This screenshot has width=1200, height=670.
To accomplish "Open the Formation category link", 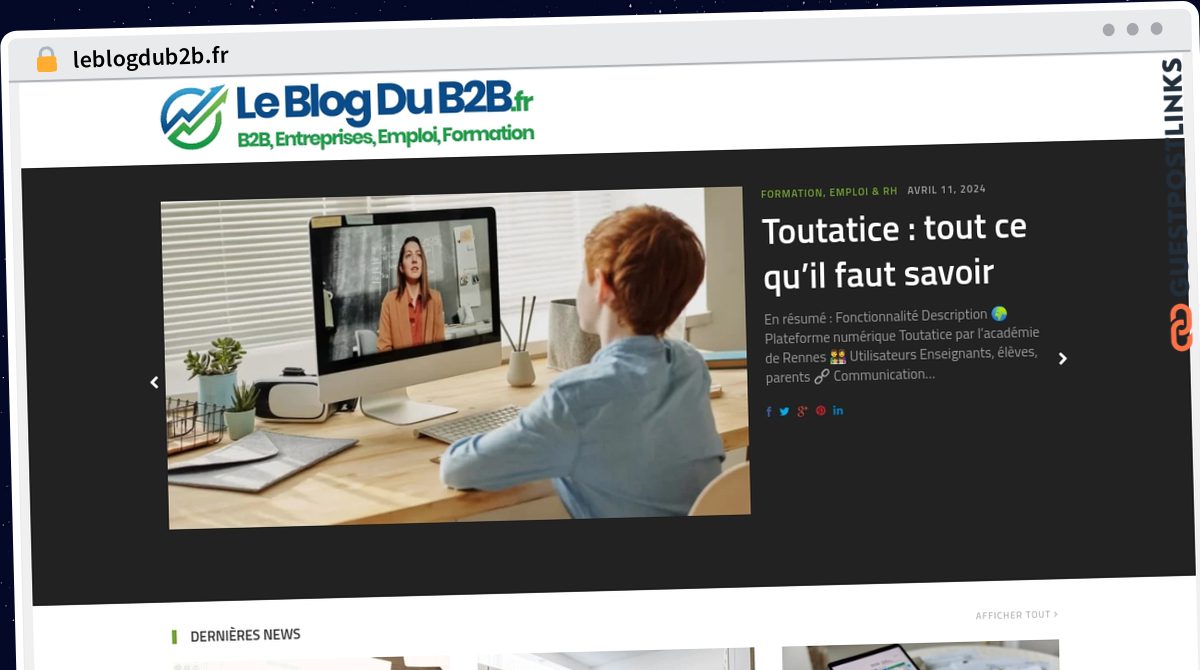I will click(791, 193).
